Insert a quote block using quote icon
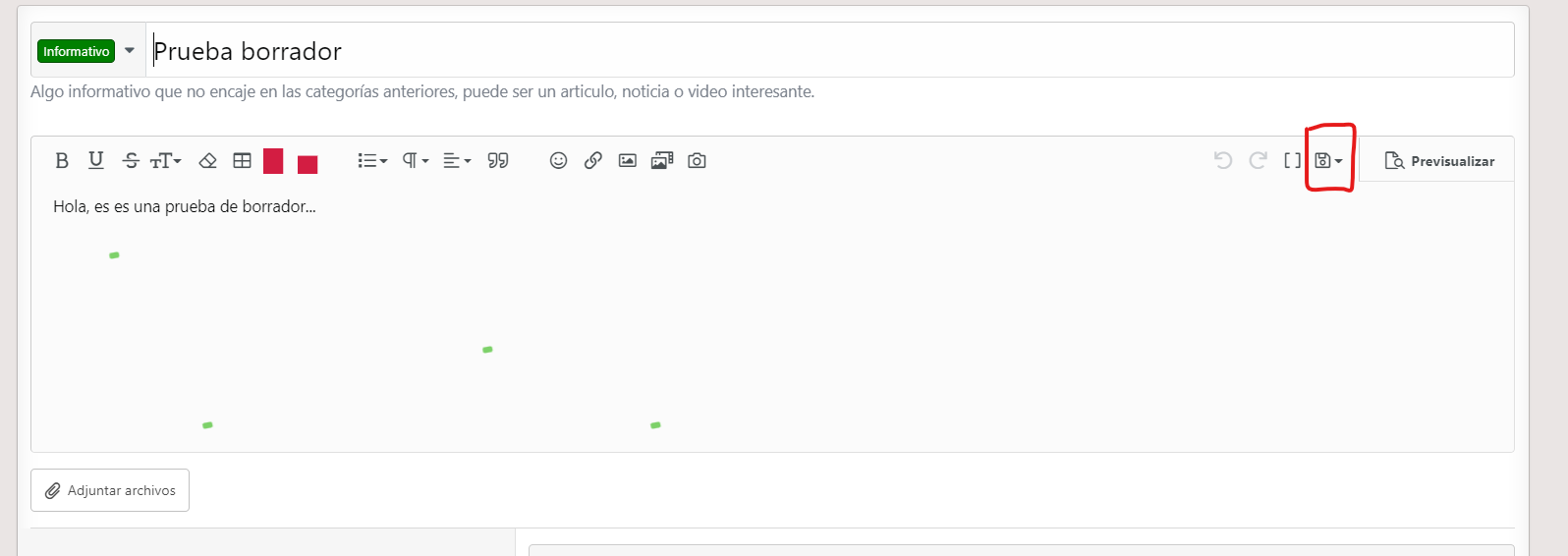The width and height of the screenshot is (1568, 556). click(498, 161)
